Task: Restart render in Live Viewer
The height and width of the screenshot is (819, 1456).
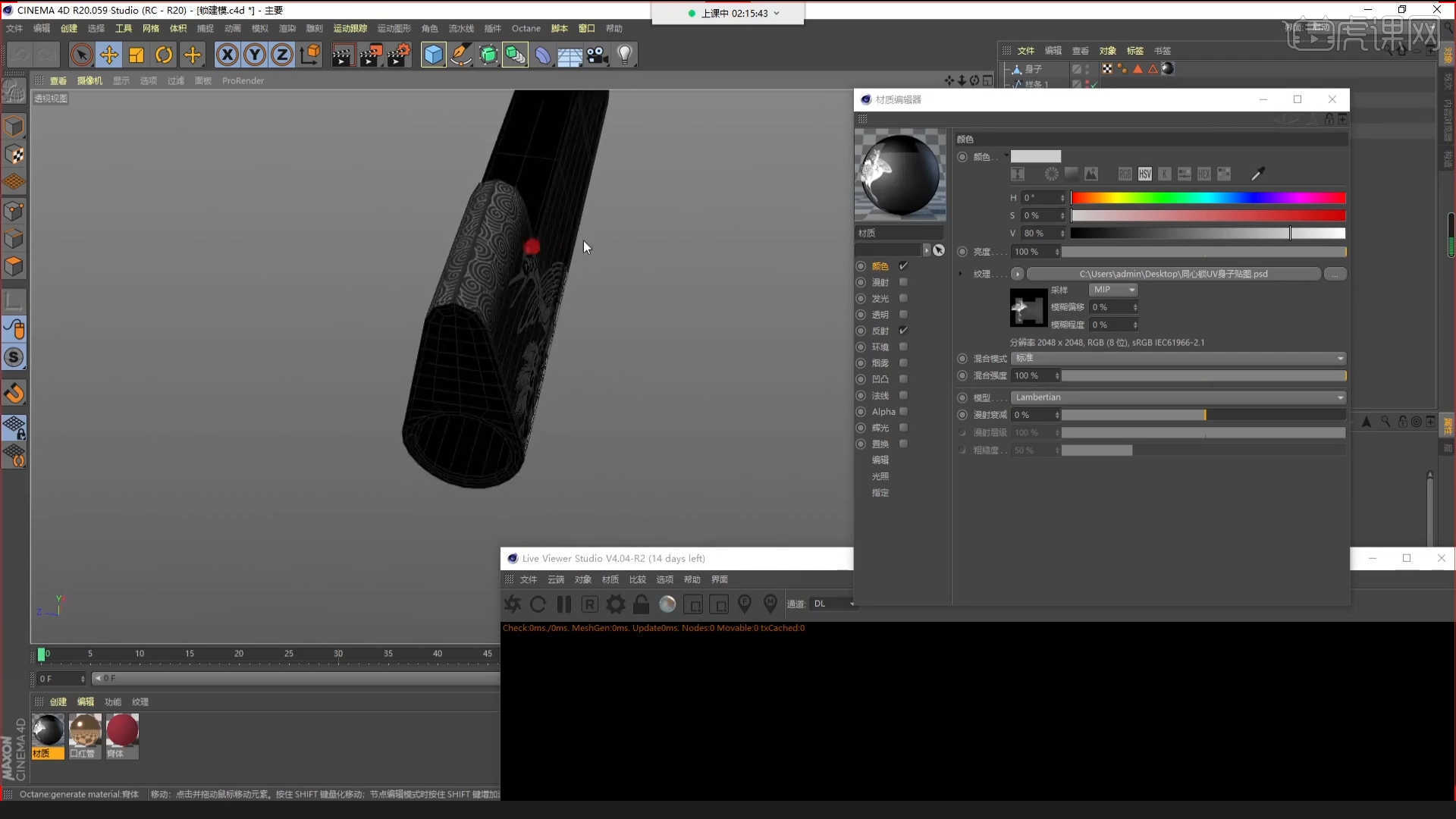Action: (538, 604)
